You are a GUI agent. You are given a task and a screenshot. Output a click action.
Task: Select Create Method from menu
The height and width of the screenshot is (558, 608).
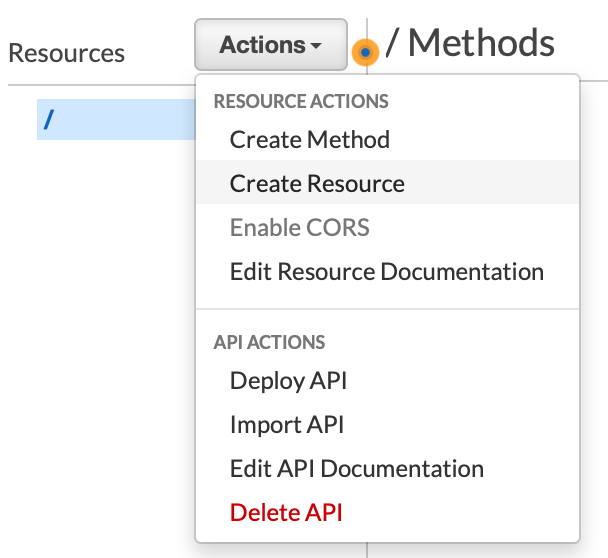pyautogui.click(x=387, y=139)
